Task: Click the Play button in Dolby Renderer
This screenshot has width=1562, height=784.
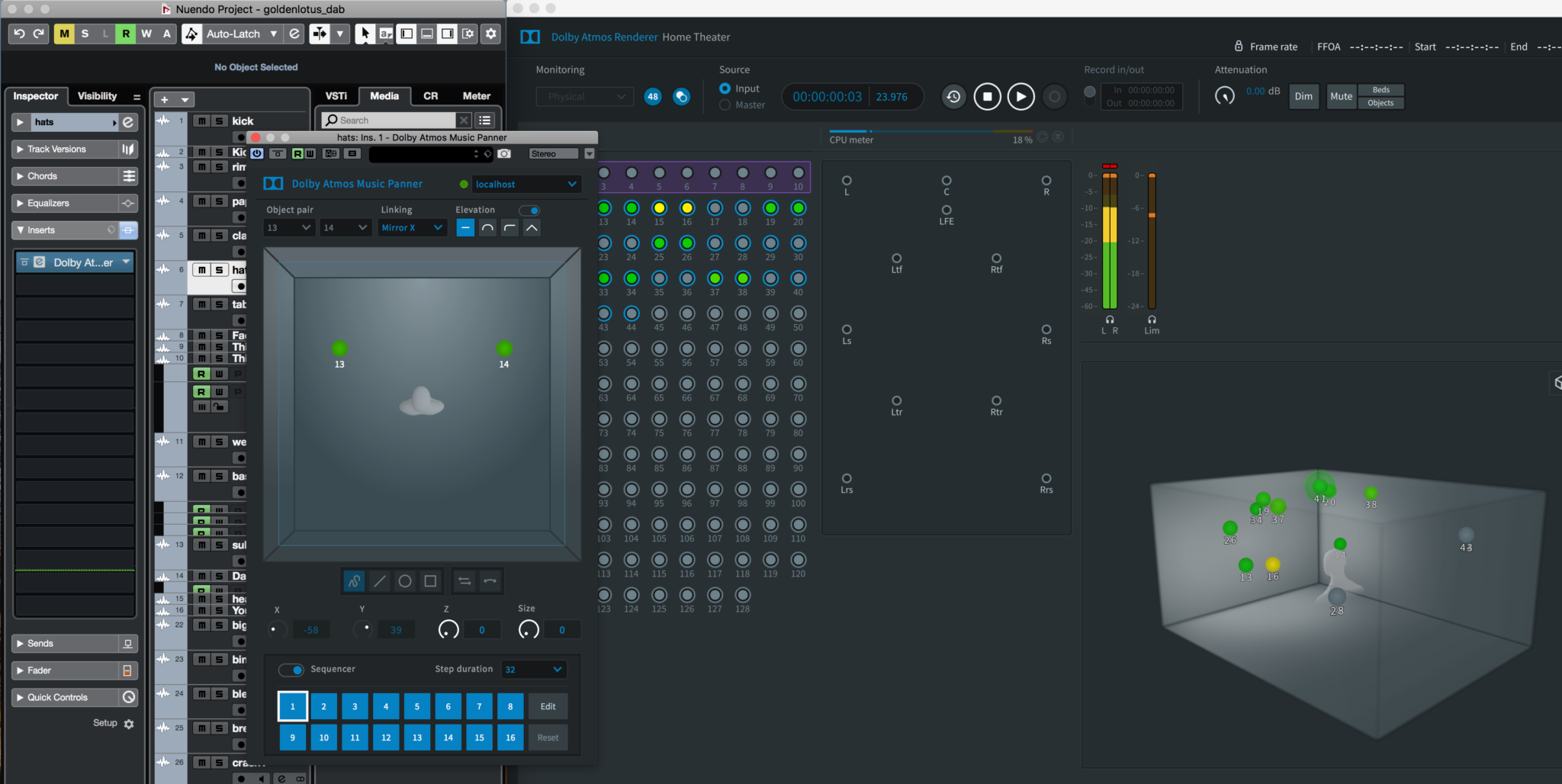Action: click(1020, 97)
